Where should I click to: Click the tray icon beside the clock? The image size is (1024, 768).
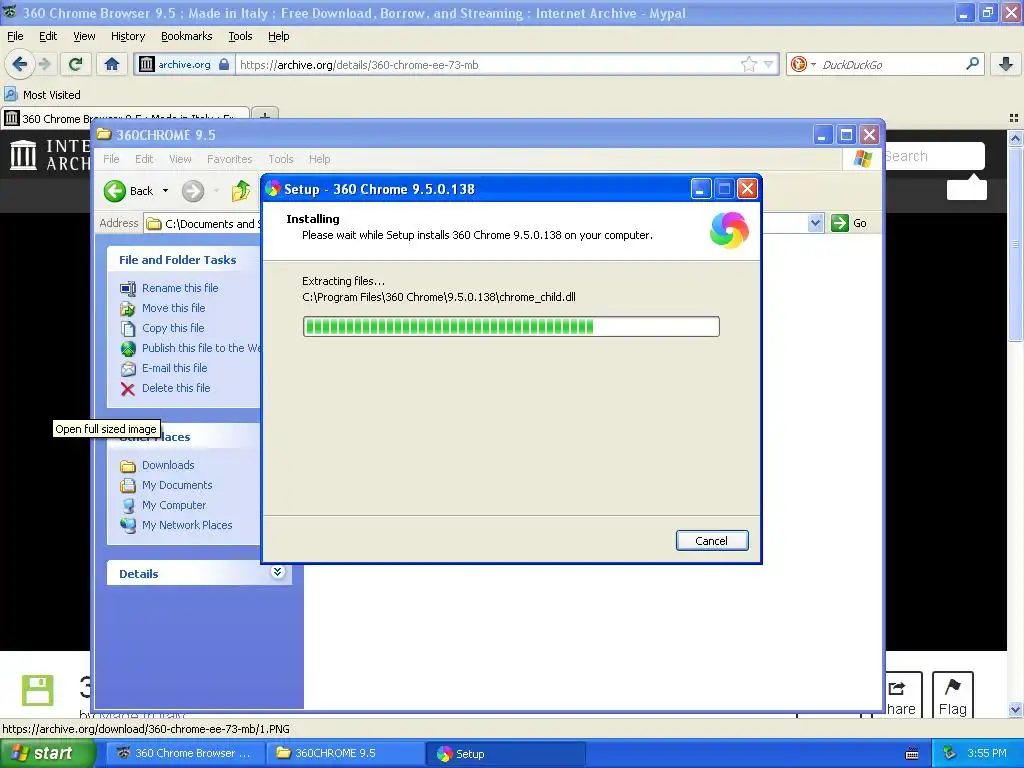pyautogui.click(x=950, y=753)
